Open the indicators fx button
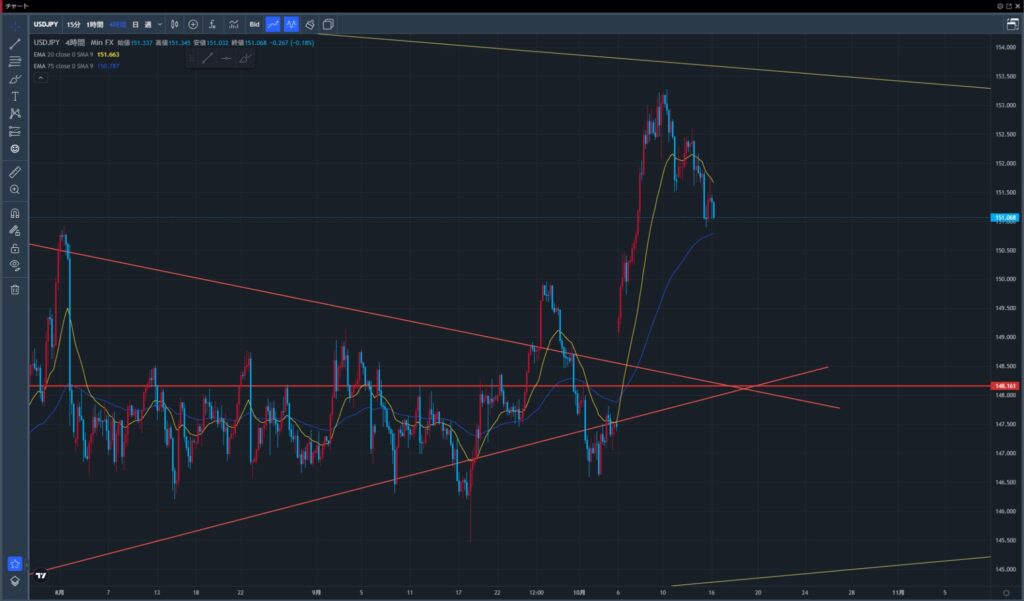1024x601 pixels. click(x=212, y=23)
